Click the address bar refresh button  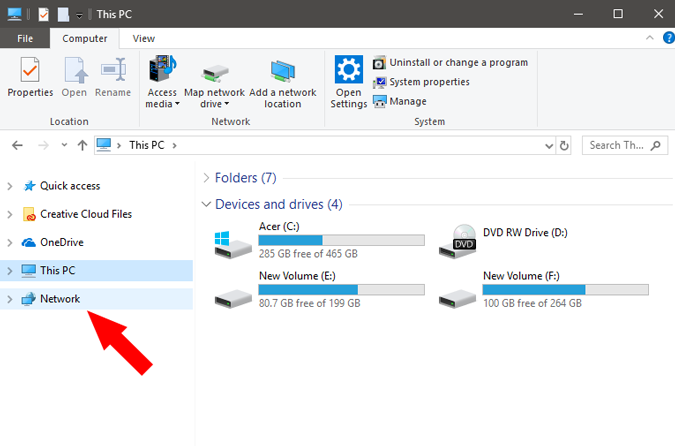(x=565, y=145)
